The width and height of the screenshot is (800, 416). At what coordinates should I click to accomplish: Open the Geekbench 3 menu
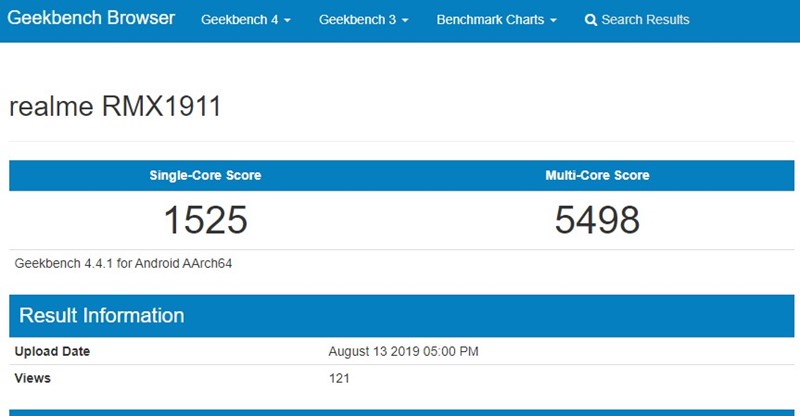358,20
